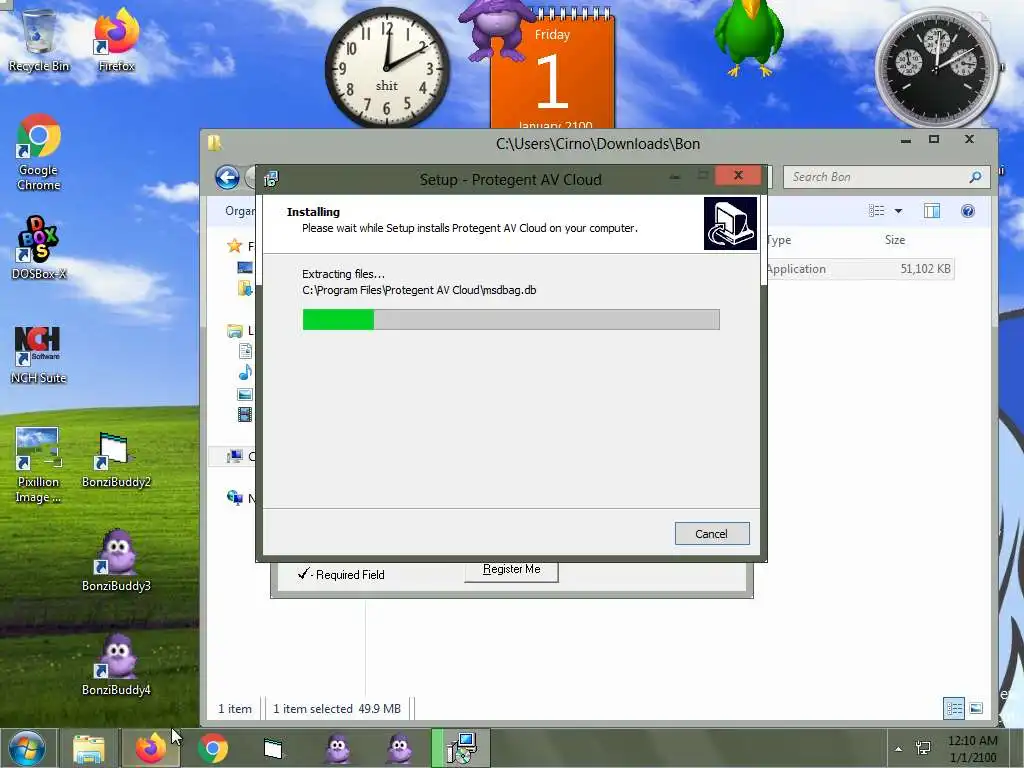Image resolution: width=1024 pixels, height=768 pixels.
Task: Select the Libraries item in the navigation pane
Action: (x=235, y=330)
